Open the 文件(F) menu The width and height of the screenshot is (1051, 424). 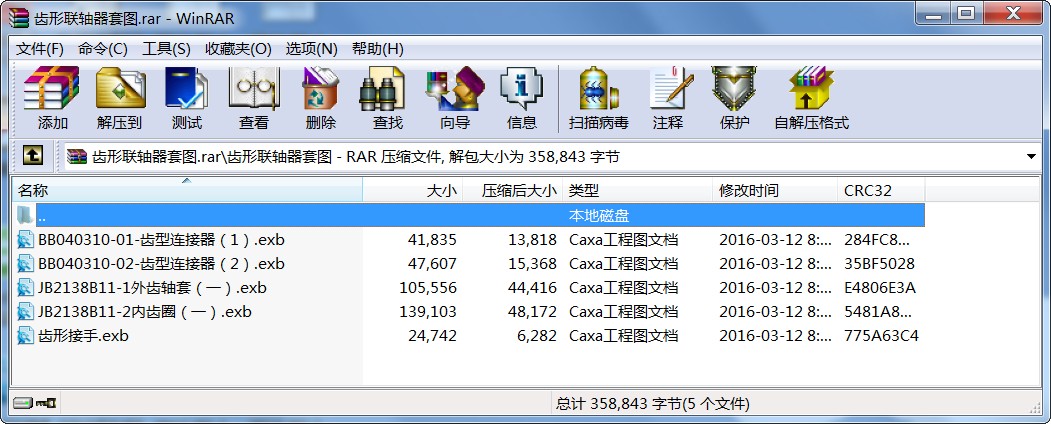point(40,49)
